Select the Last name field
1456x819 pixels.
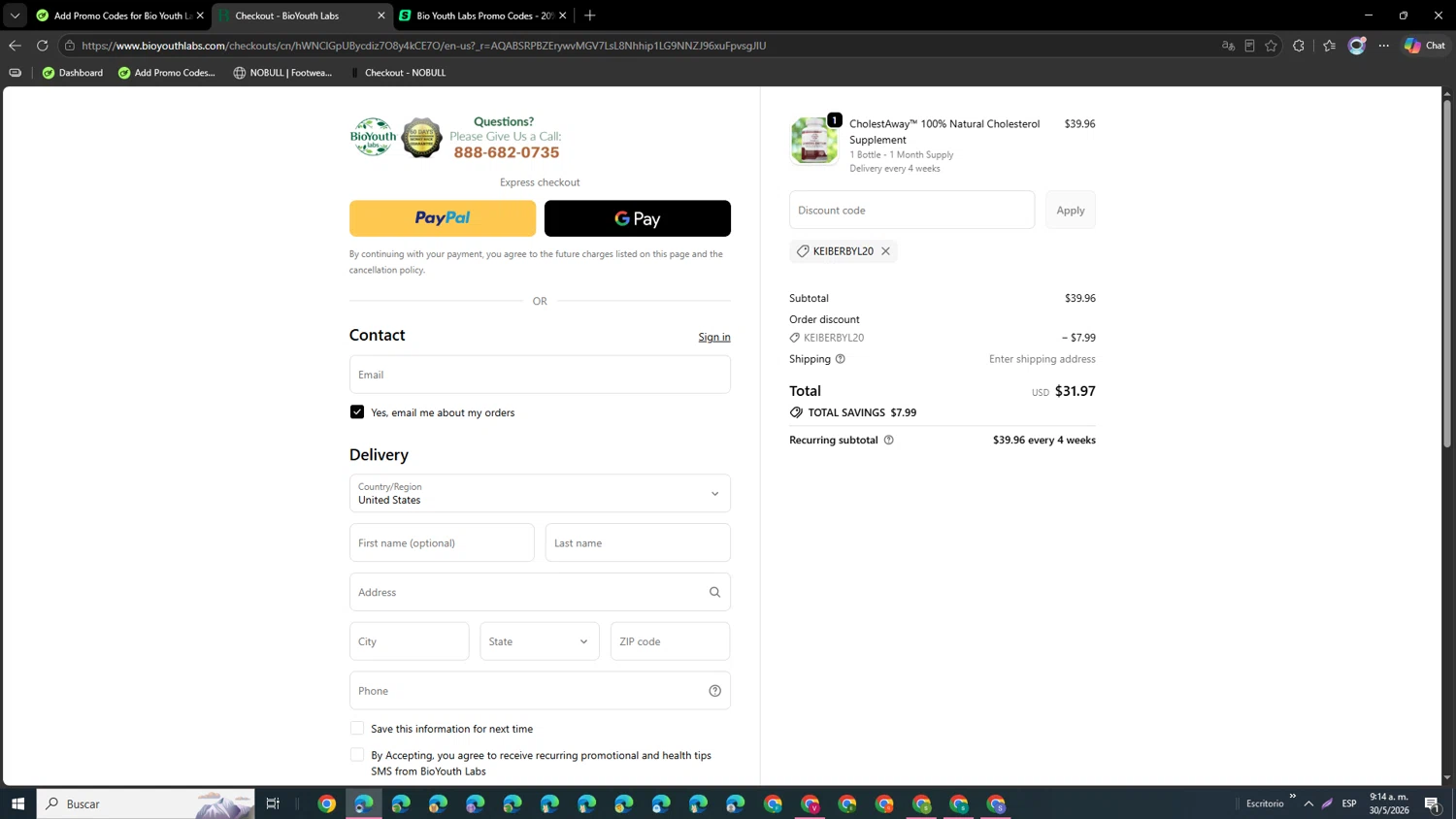(638, 542)
